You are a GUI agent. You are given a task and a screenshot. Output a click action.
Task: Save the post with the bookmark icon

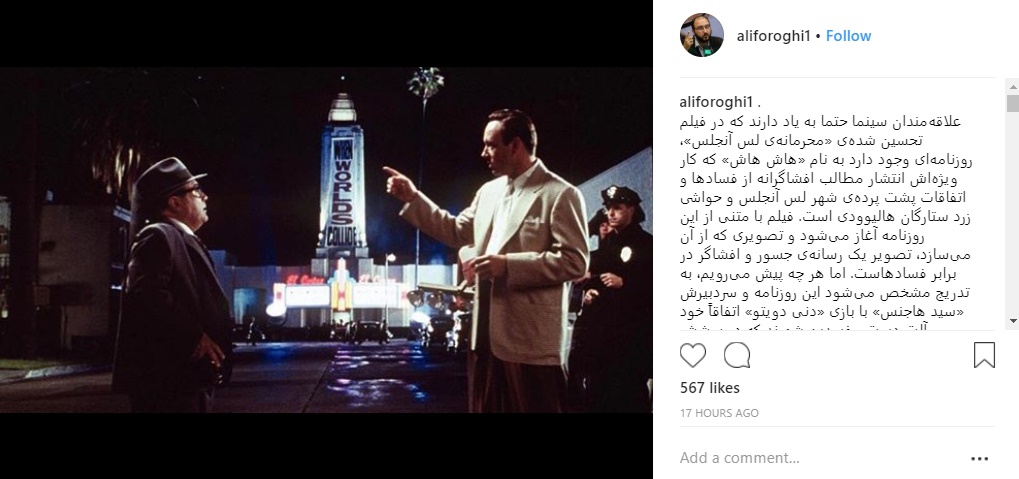984,356
